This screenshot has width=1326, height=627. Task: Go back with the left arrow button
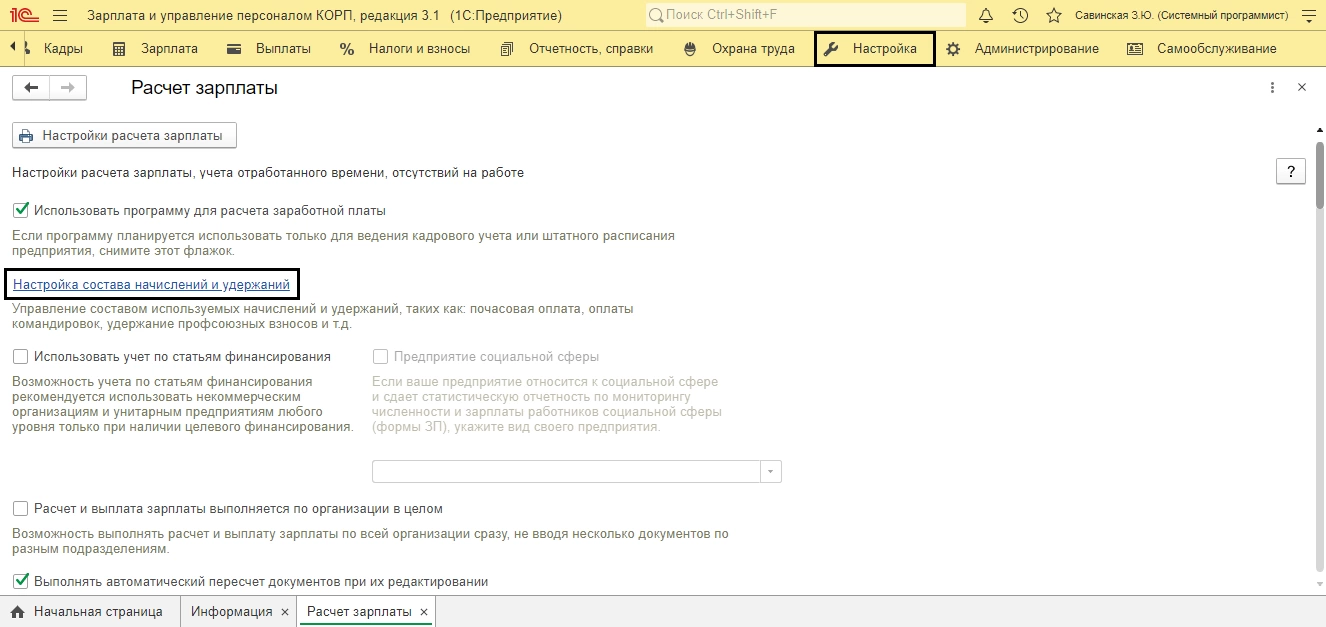click(31, 88)
